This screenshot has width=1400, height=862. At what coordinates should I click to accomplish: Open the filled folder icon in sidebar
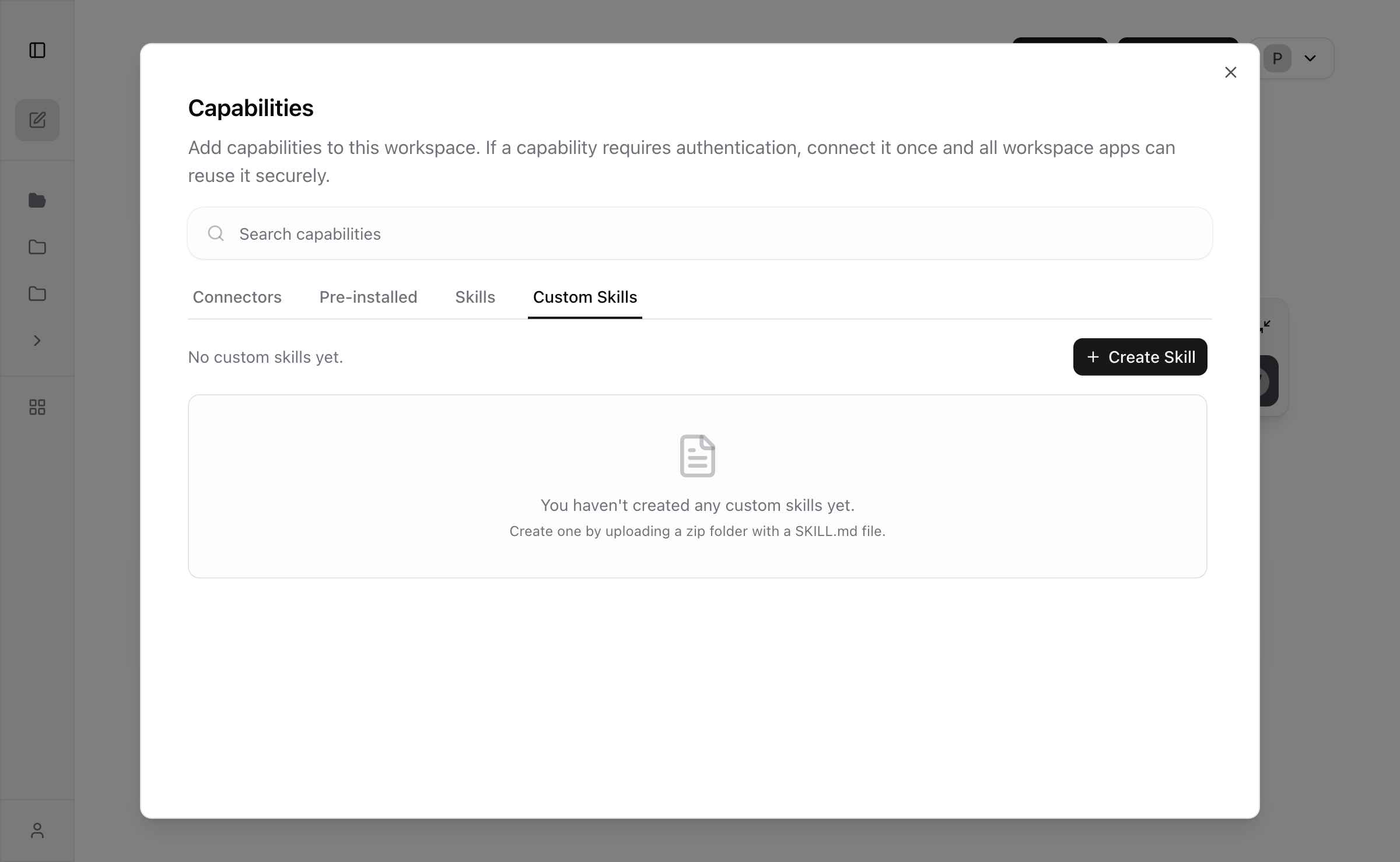(37, 201)
